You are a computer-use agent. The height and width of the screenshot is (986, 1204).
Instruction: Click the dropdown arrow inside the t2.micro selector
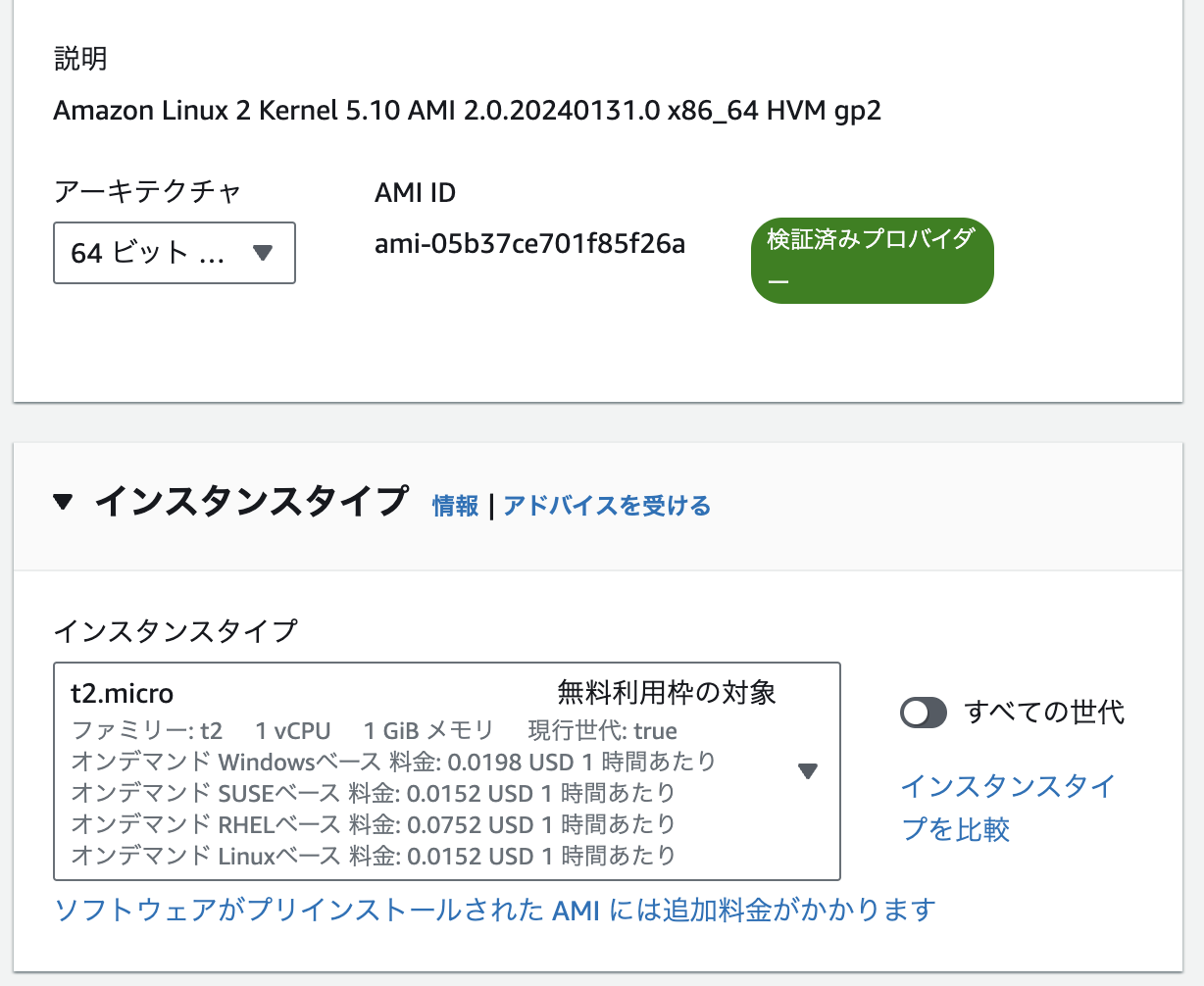click(808, 770)
